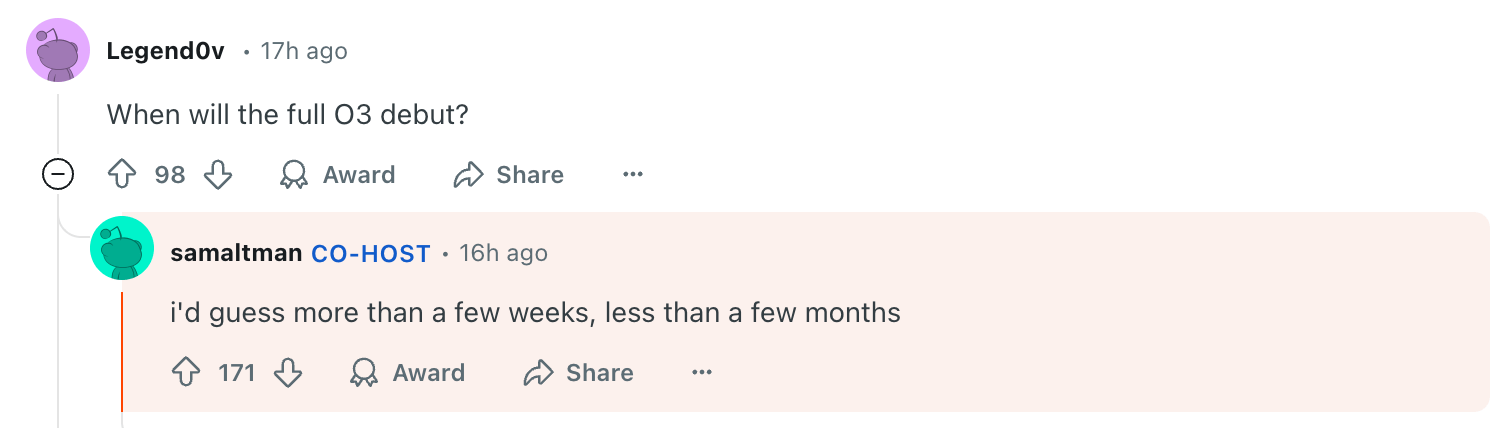The image size is (1510, 428).
Task: Open the 16h ago reply timestamp
Action: (x=503, y=253)
